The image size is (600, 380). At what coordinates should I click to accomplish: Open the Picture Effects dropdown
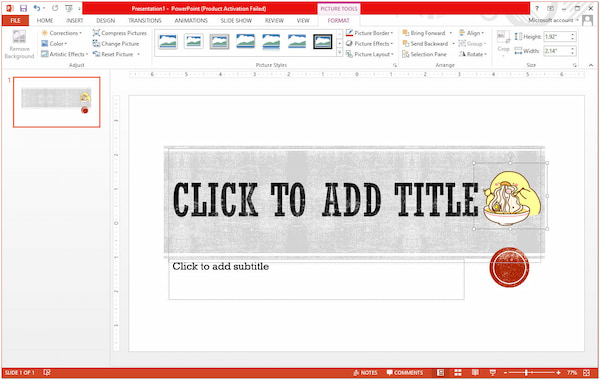tap(370, 44)
